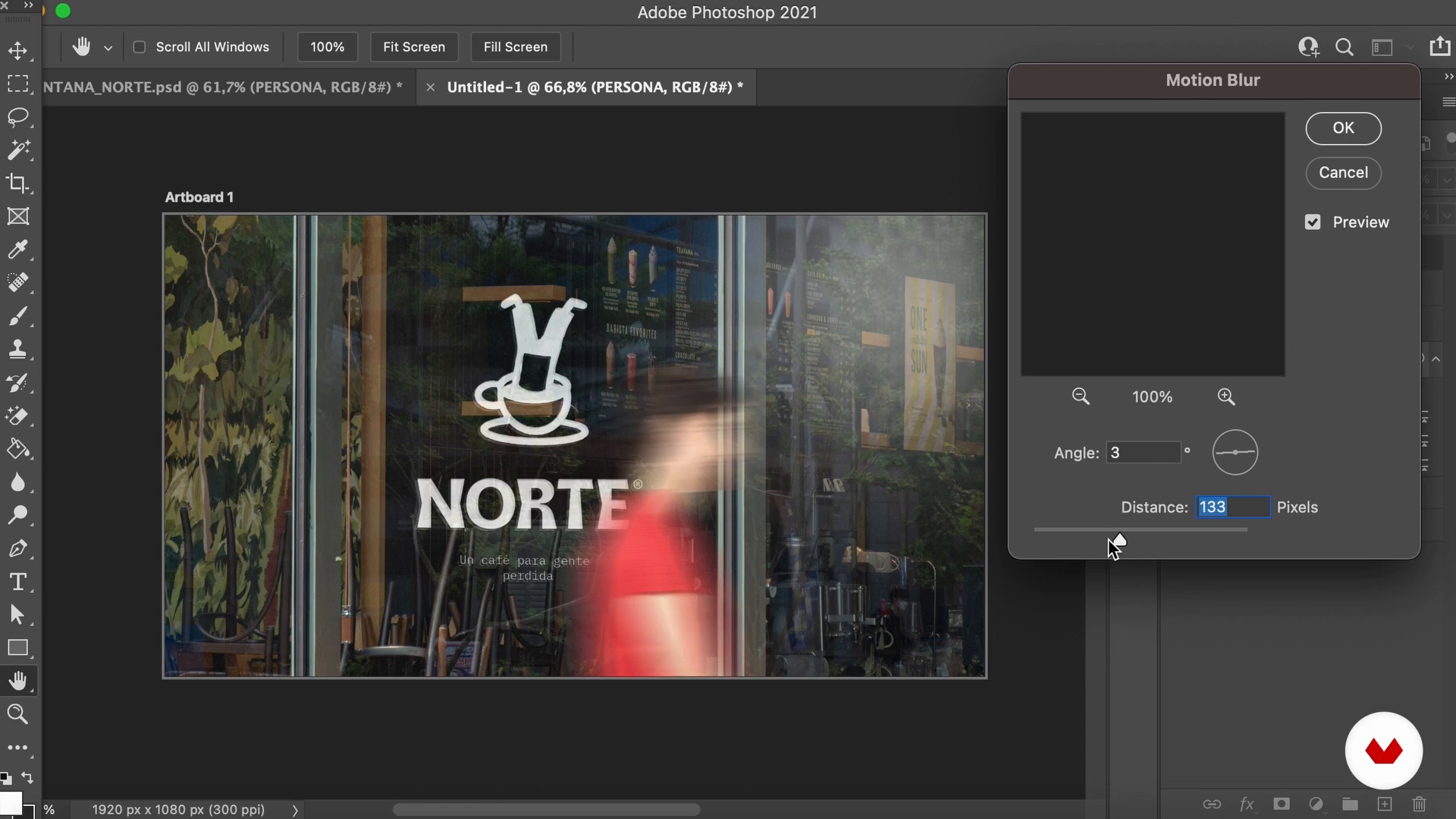This screenshot has width=1456, height=819.
Task: Toggle the Scroll All Windows checkbox
Action: 140,47
